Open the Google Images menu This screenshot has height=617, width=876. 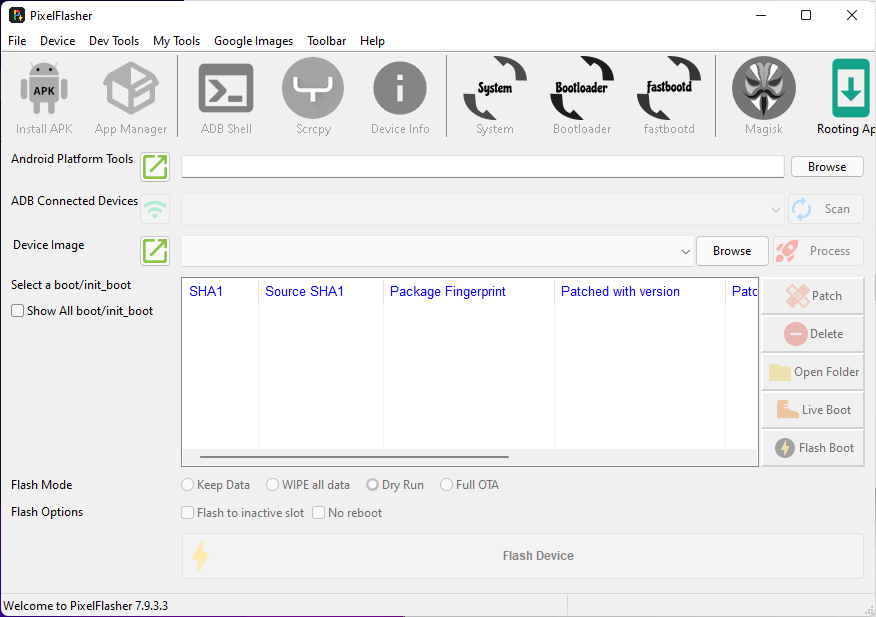coord(253,41)
